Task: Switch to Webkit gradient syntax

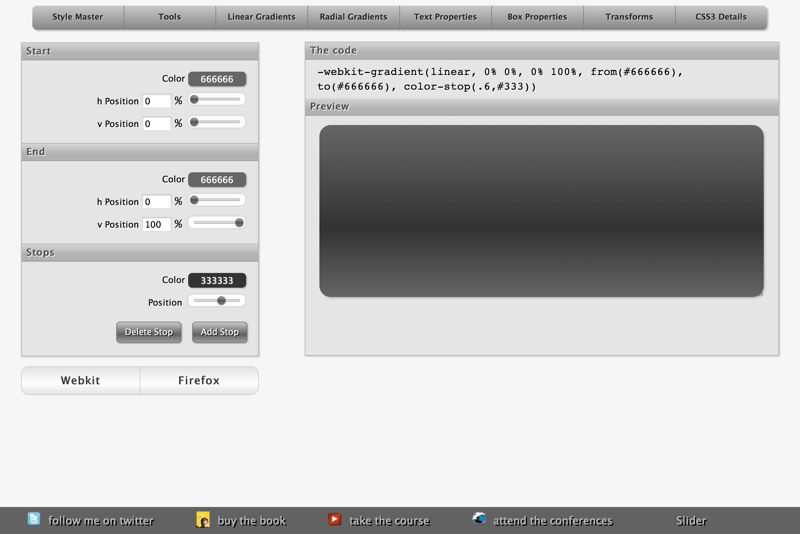Action: click(x=80, y=381)
